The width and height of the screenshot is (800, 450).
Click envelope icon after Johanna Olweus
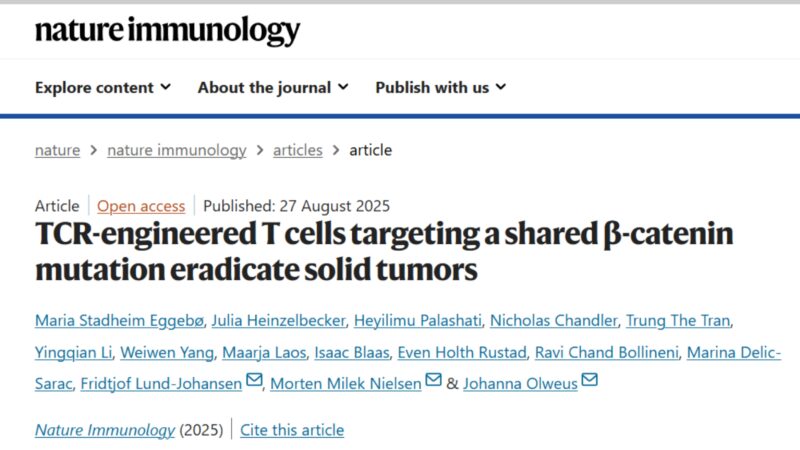point(589,380)
